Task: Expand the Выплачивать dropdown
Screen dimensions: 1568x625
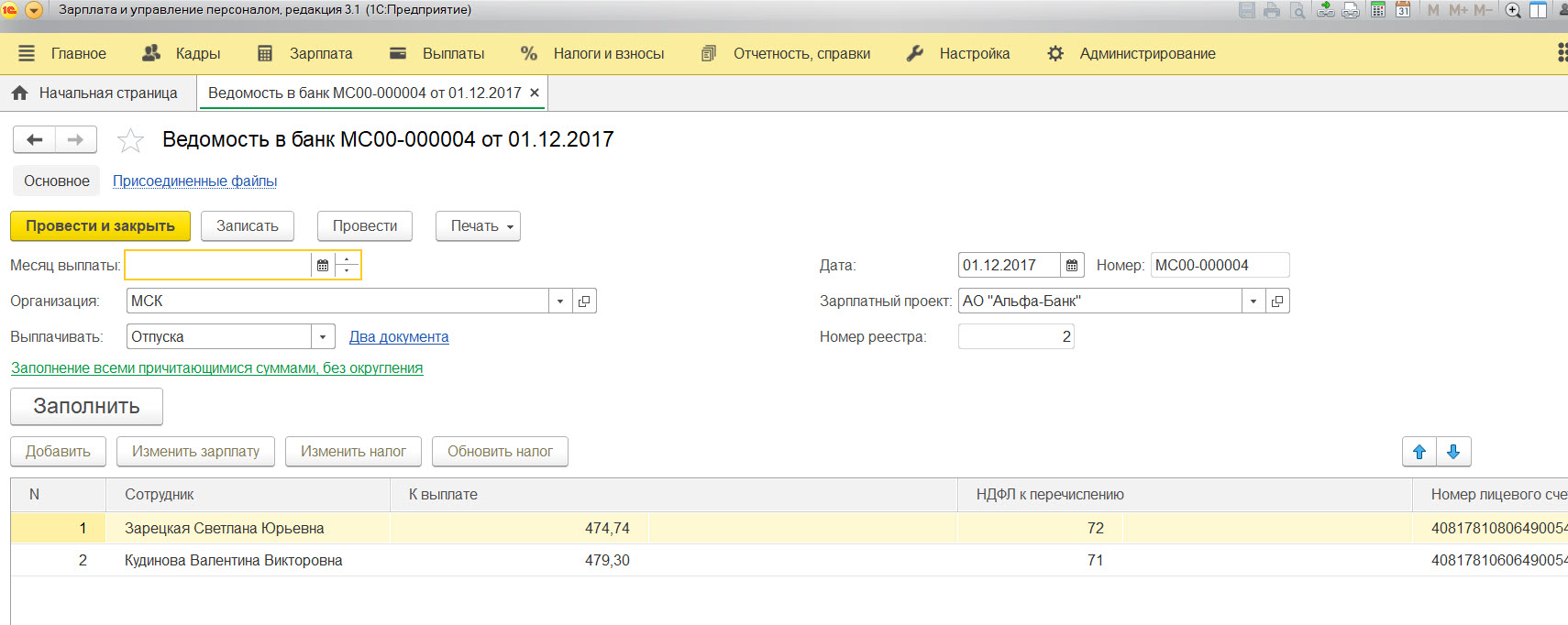Action: (x=323, y=337)
